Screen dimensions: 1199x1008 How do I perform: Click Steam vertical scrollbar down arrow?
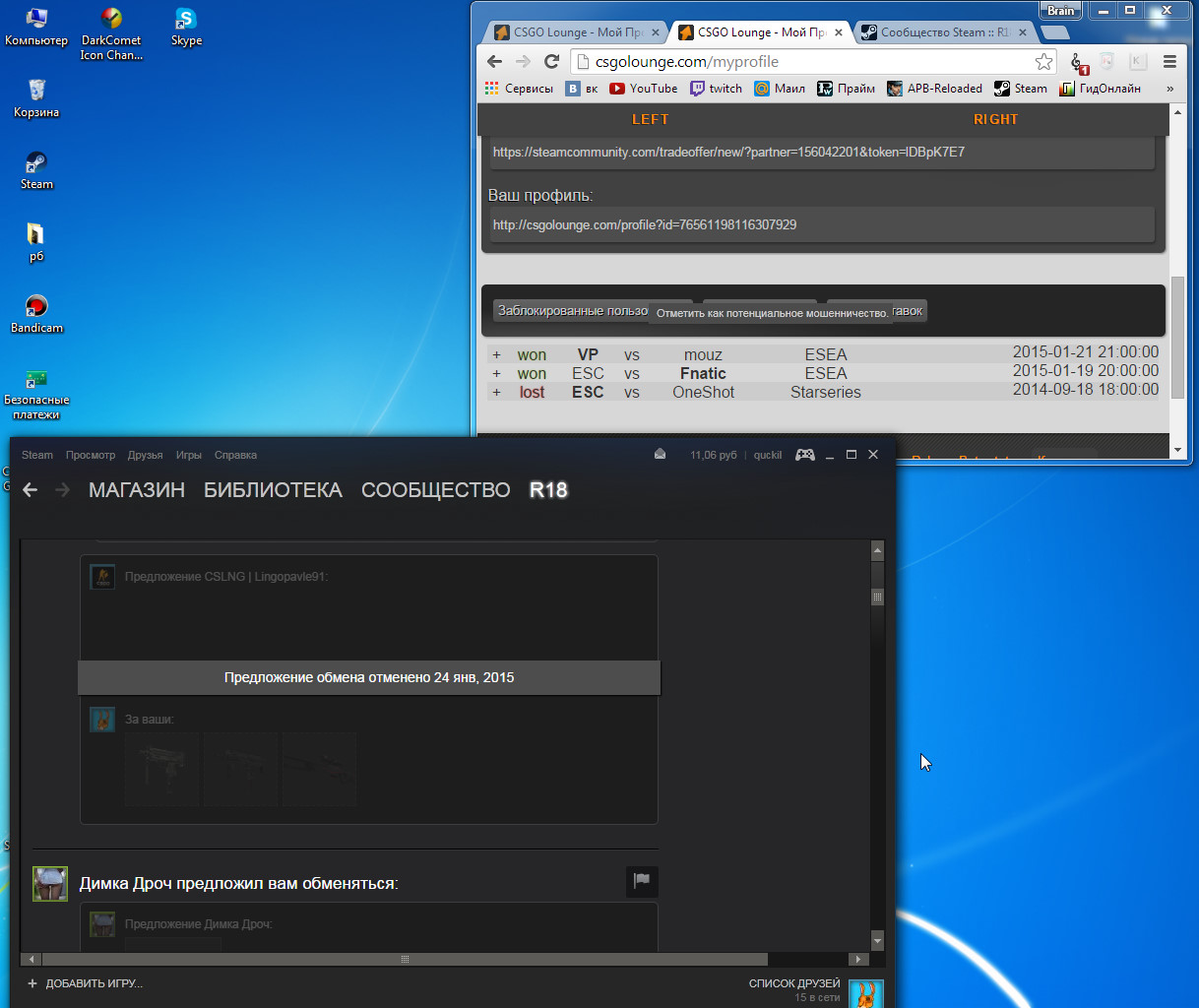[877, 940]
